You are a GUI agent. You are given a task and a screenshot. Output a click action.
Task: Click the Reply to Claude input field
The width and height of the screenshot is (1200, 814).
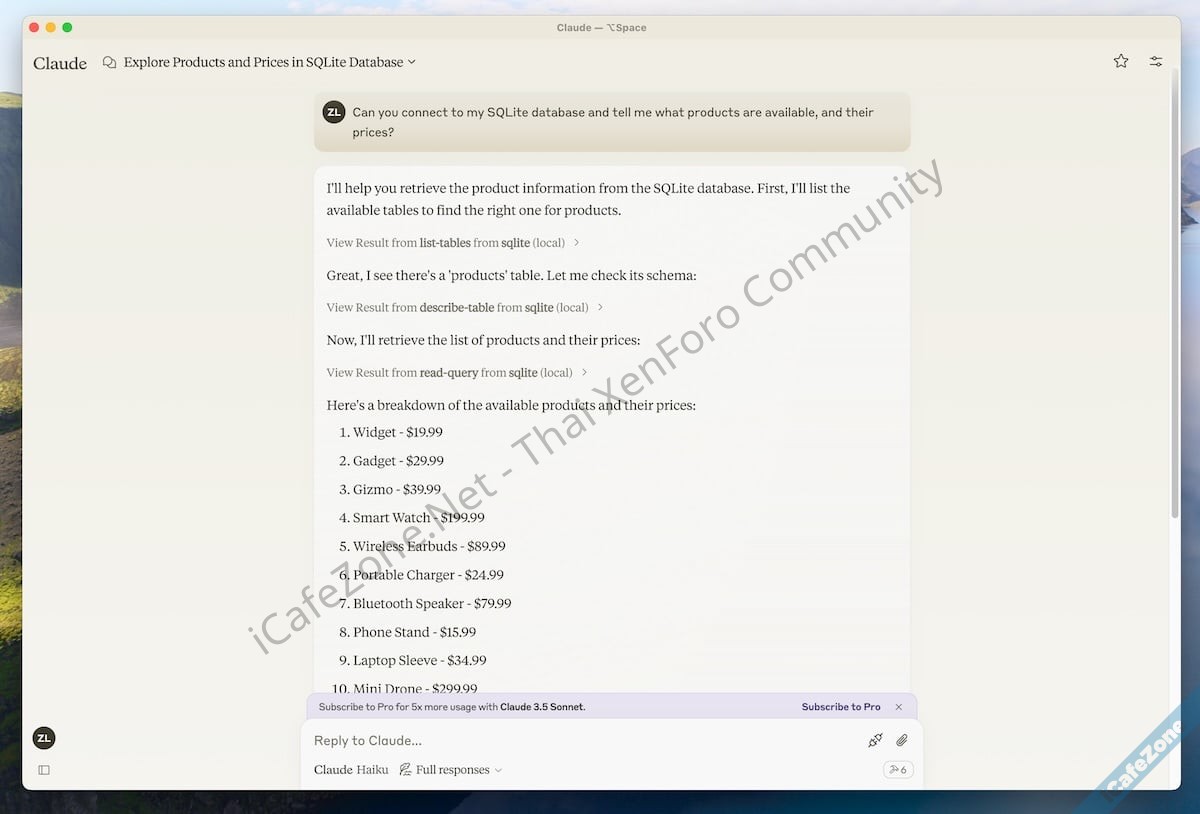580,740
